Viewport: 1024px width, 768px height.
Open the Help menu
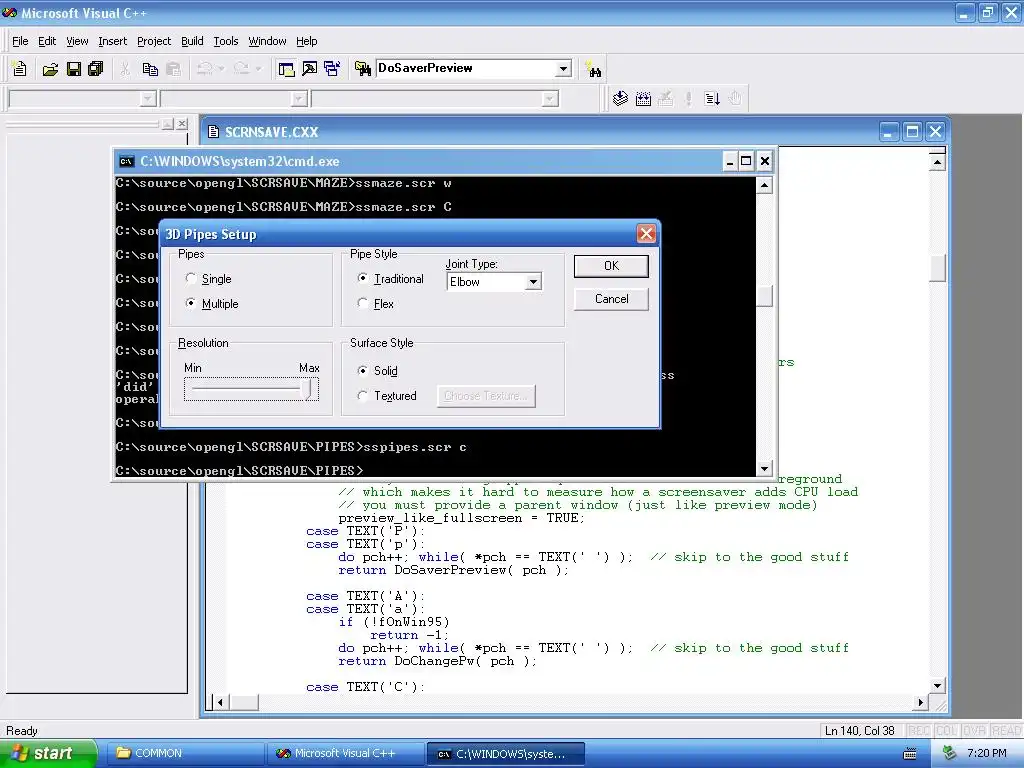coord(306,41)
